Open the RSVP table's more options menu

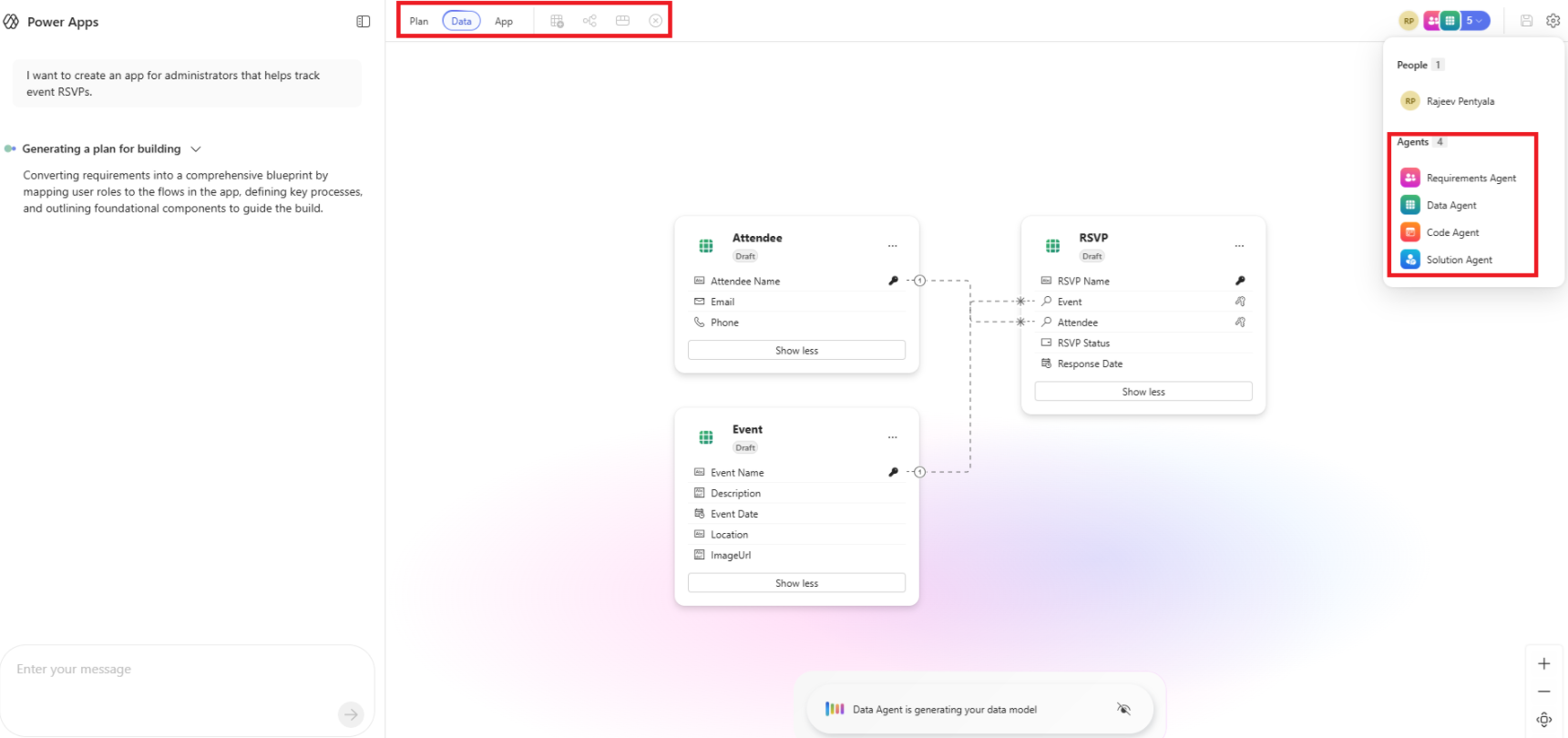tap(1239, 246)
